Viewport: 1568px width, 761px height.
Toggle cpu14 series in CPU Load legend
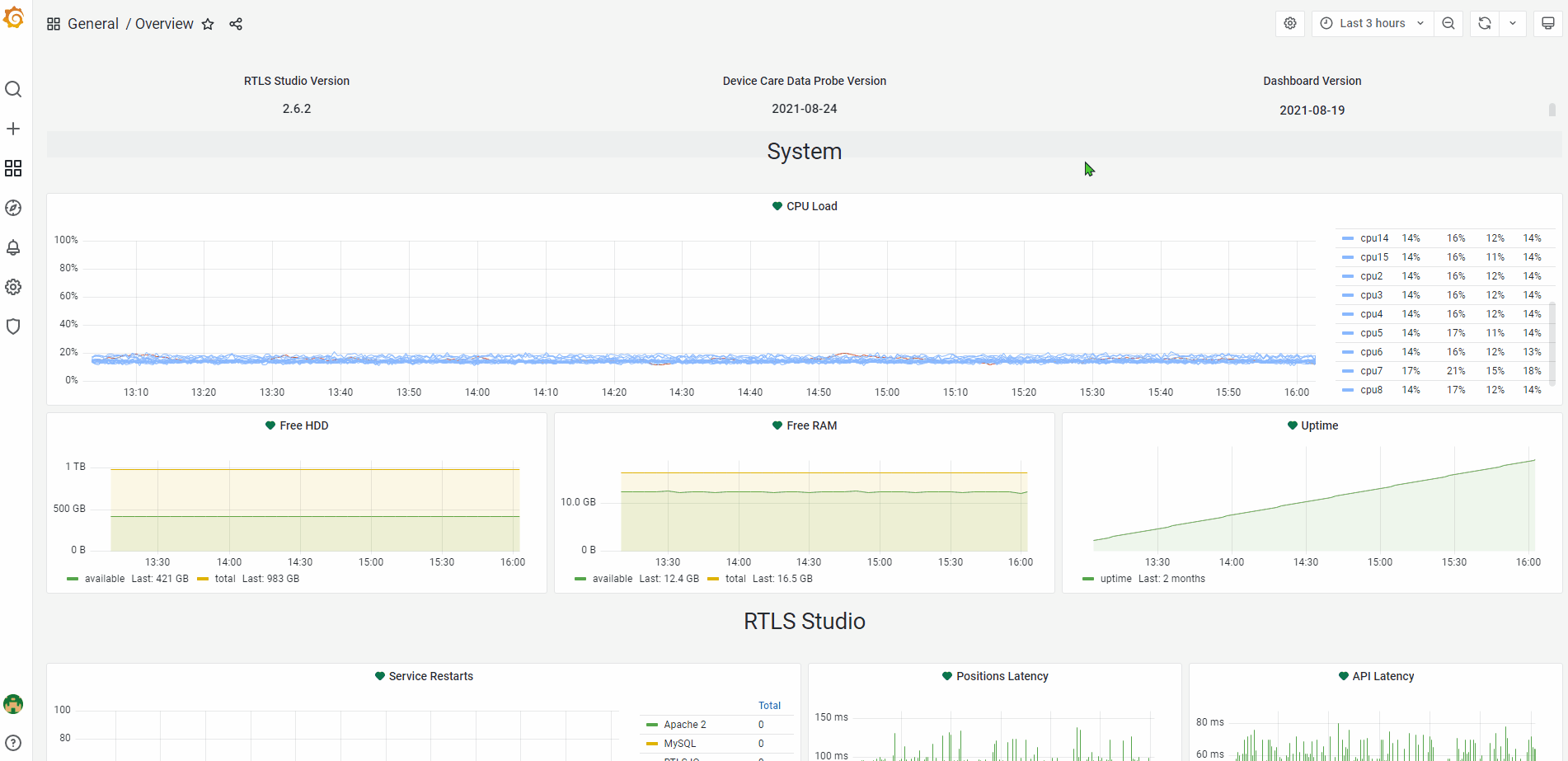[x=1374, y=238]
